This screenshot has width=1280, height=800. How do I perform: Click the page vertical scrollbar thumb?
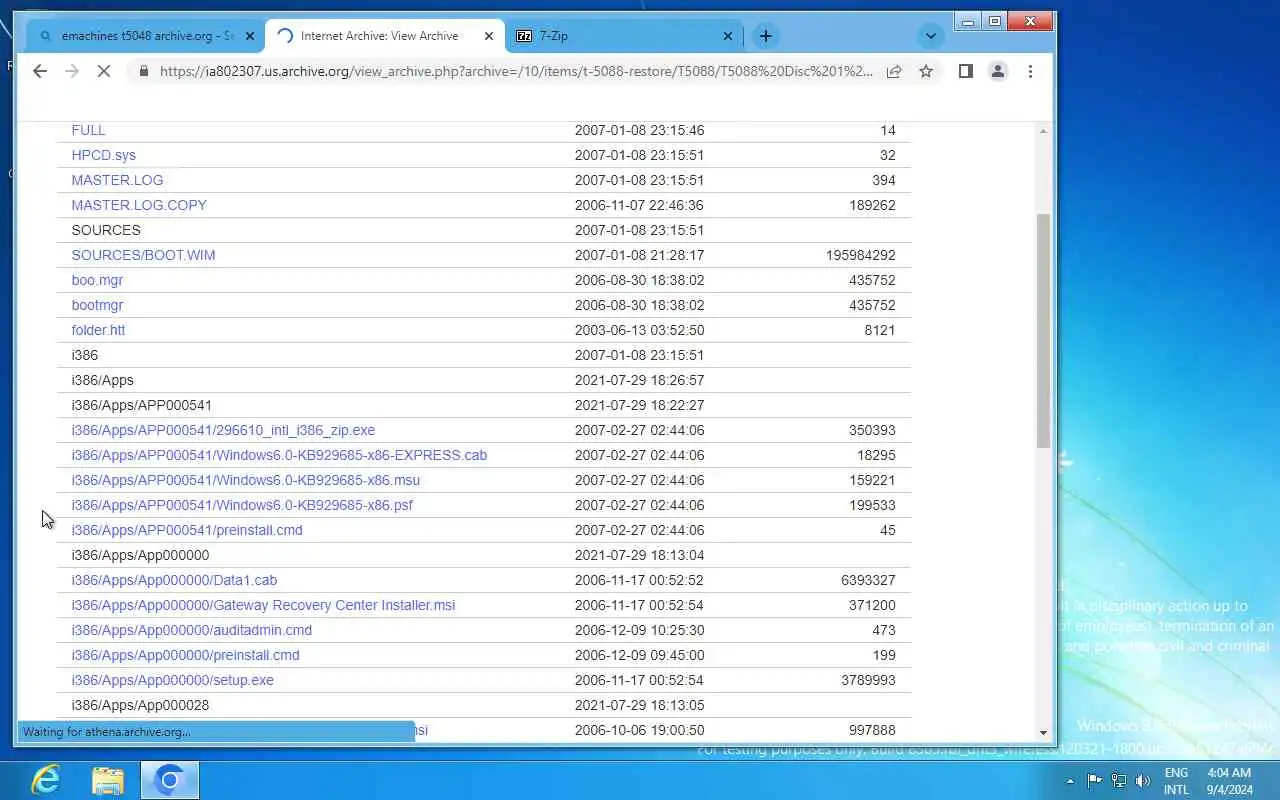(1043, 330)
